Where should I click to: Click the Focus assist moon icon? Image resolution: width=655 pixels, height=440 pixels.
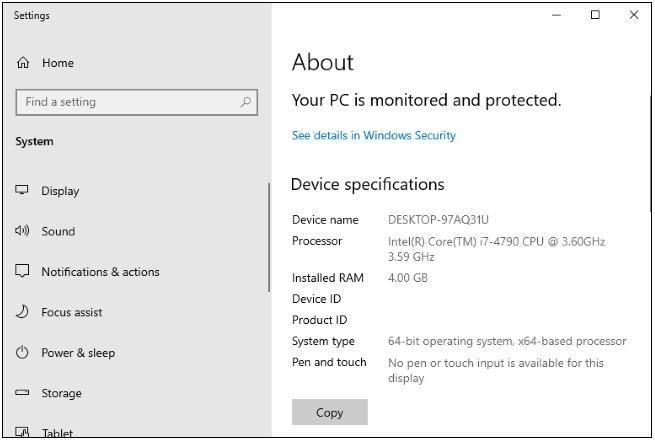pyautogui.click(x=23, y=312)
